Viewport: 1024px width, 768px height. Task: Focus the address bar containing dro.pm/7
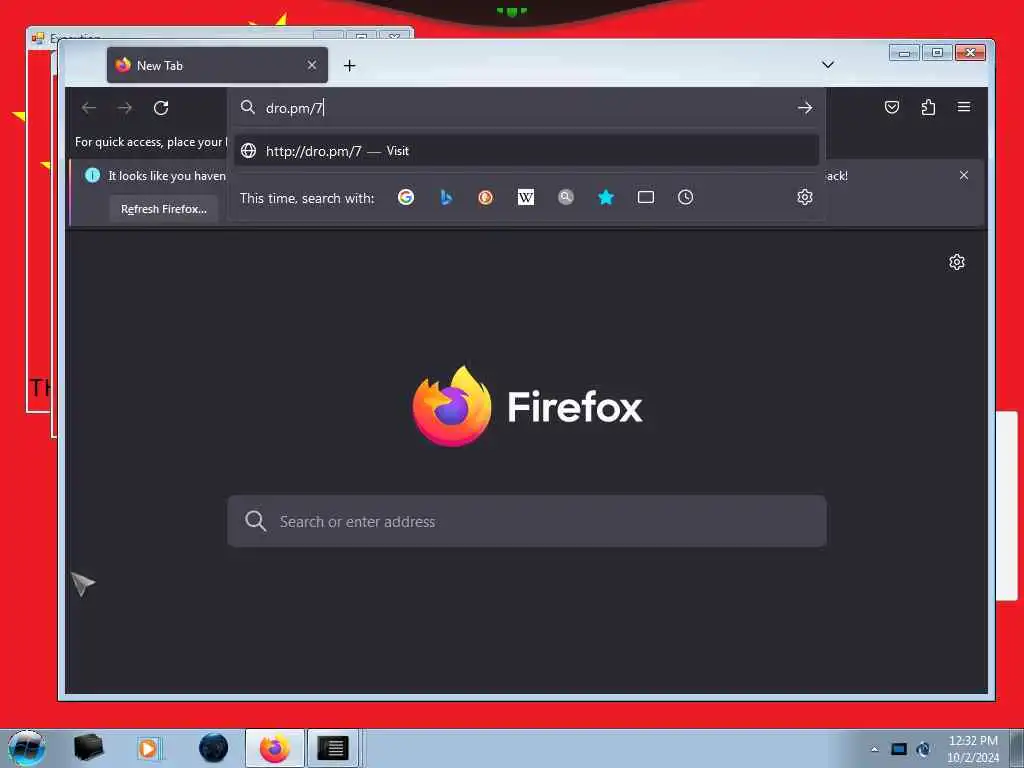click(x=526, y=108)
